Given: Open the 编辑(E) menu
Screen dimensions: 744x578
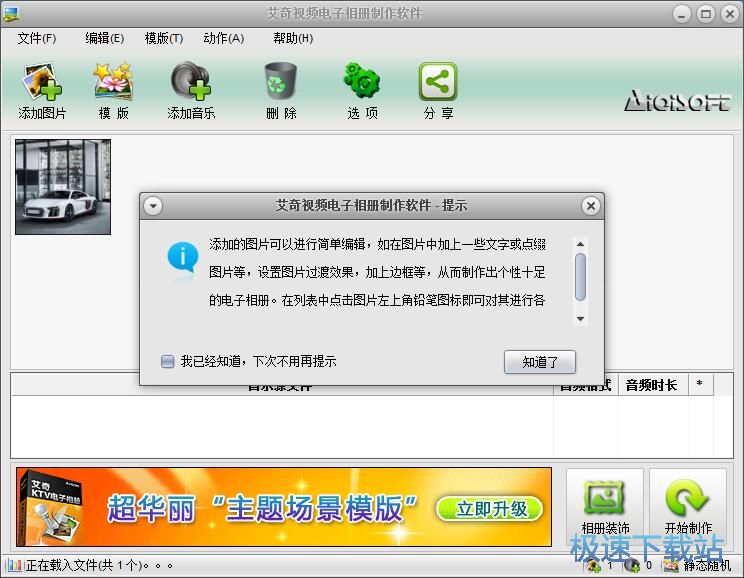Looking at the screenshot, I should (104, 38).
